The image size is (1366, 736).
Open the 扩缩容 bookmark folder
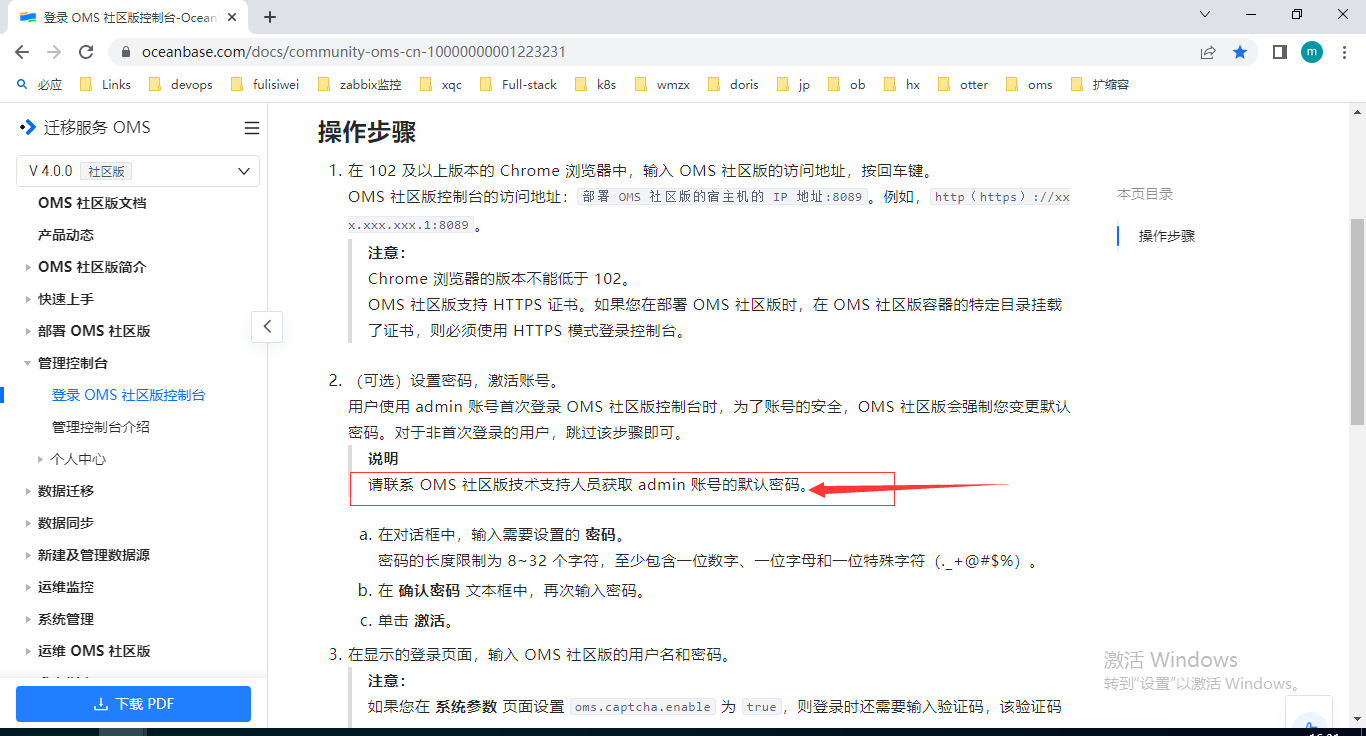point(1099,84)
